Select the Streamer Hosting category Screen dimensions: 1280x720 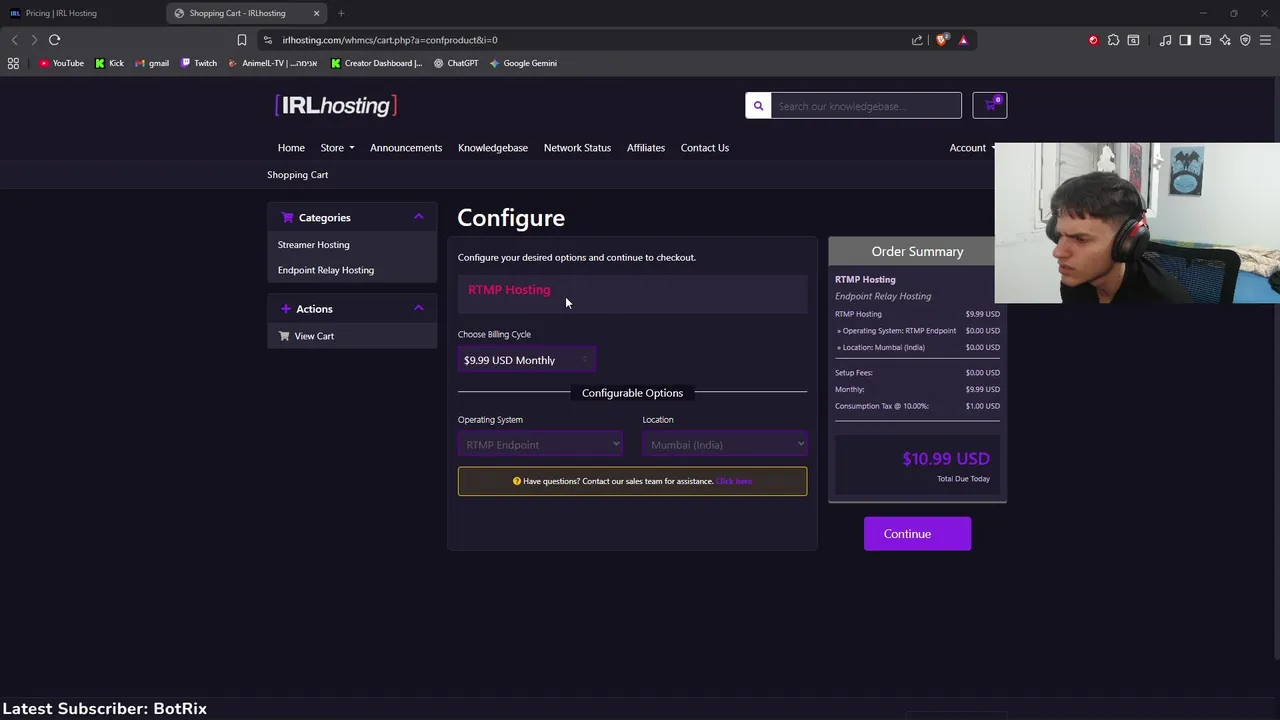tap(314, 245)
